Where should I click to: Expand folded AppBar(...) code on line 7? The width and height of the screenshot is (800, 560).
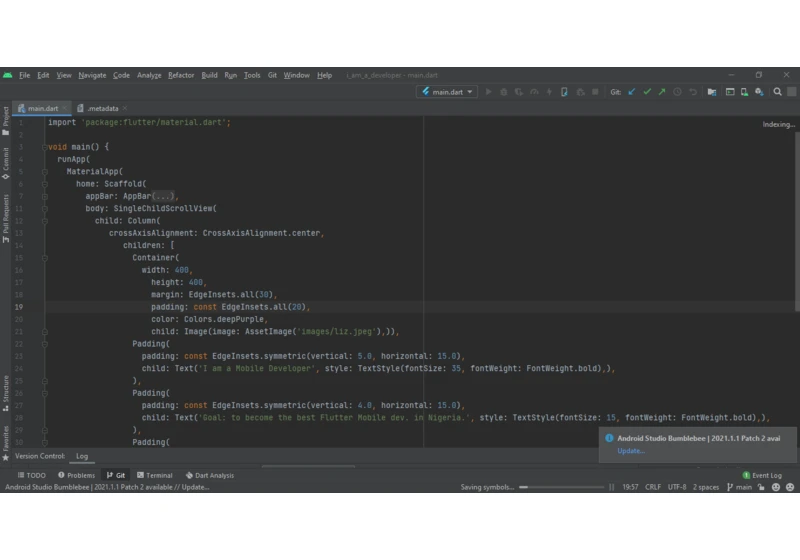point(163,196)
